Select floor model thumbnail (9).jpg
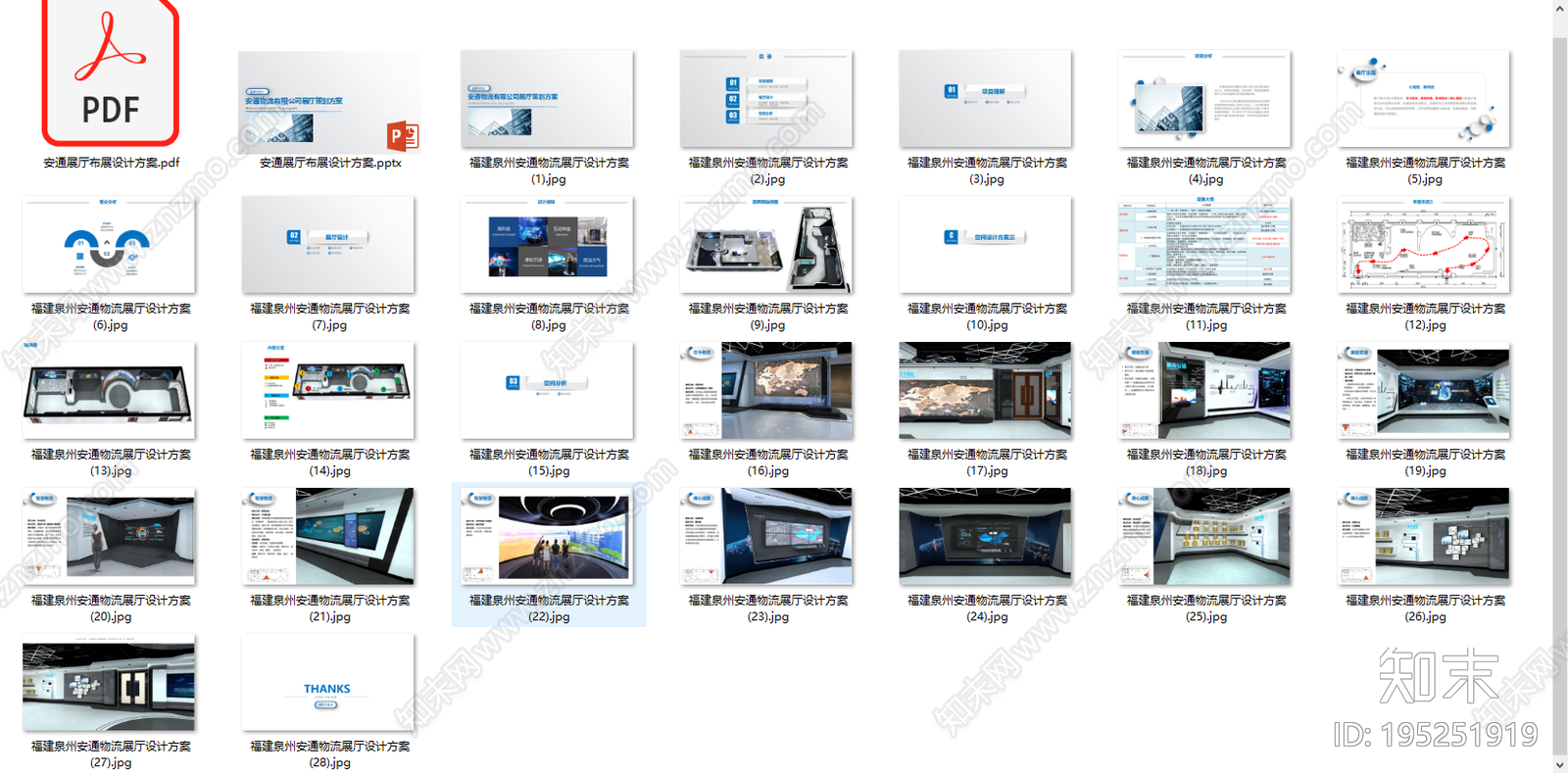 pyautogui.click(x=766, y=245)
